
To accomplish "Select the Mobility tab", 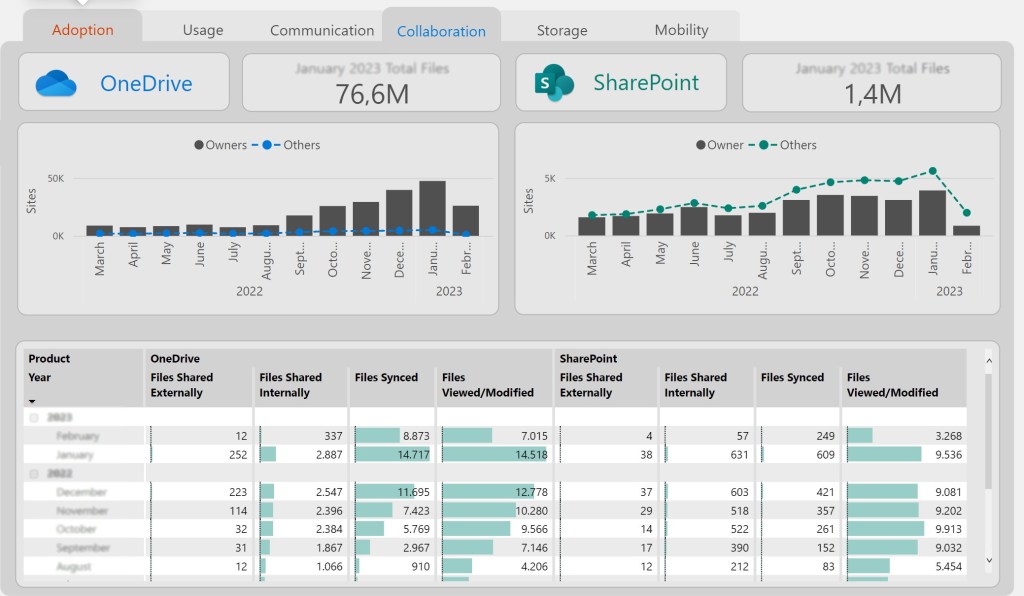I will tap(681, 30).
